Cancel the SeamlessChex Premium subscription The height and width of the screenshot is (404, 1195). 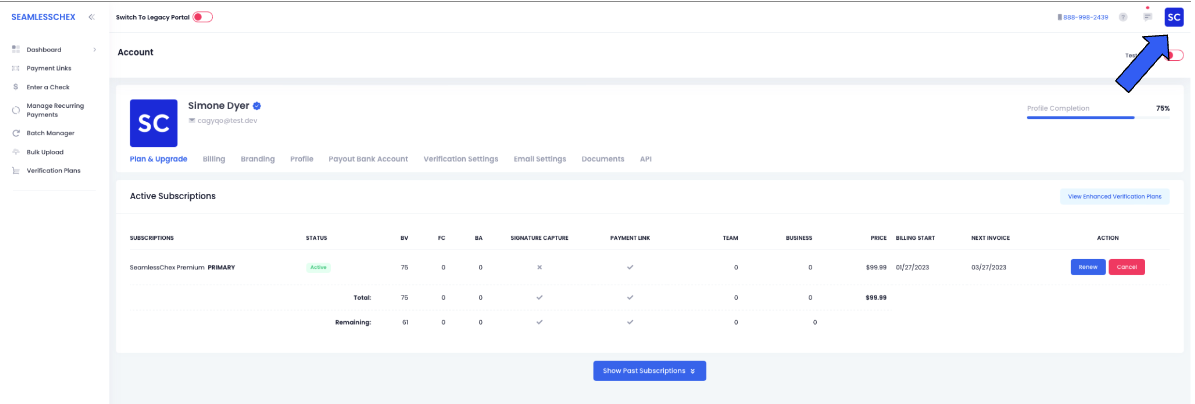click(1126, 268)
